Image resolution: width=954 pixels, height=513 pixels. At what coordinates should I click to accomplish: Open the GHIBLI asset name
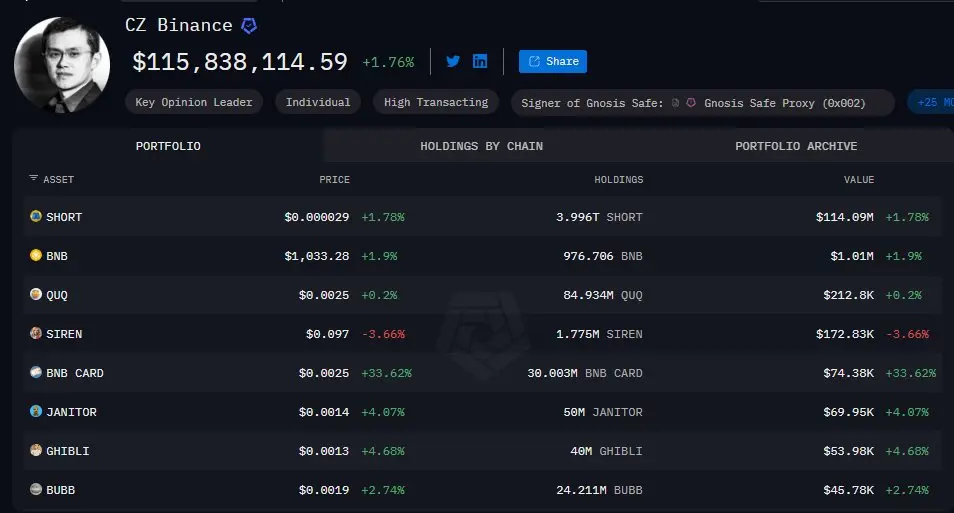coord(68,451)
